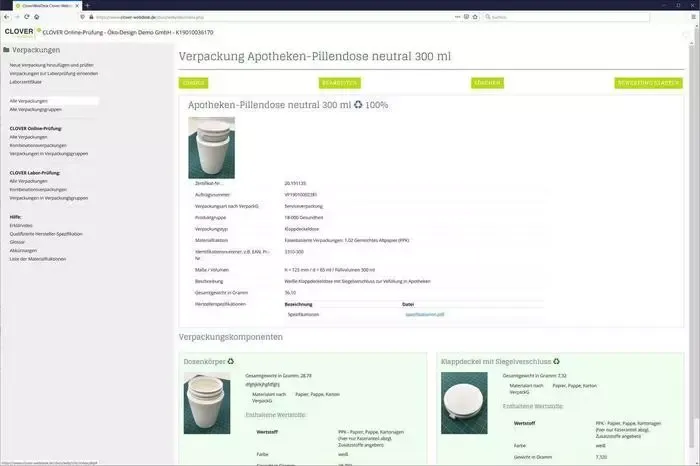
Task: Bookmark this page with the star icon
Action: coord(475,17)
